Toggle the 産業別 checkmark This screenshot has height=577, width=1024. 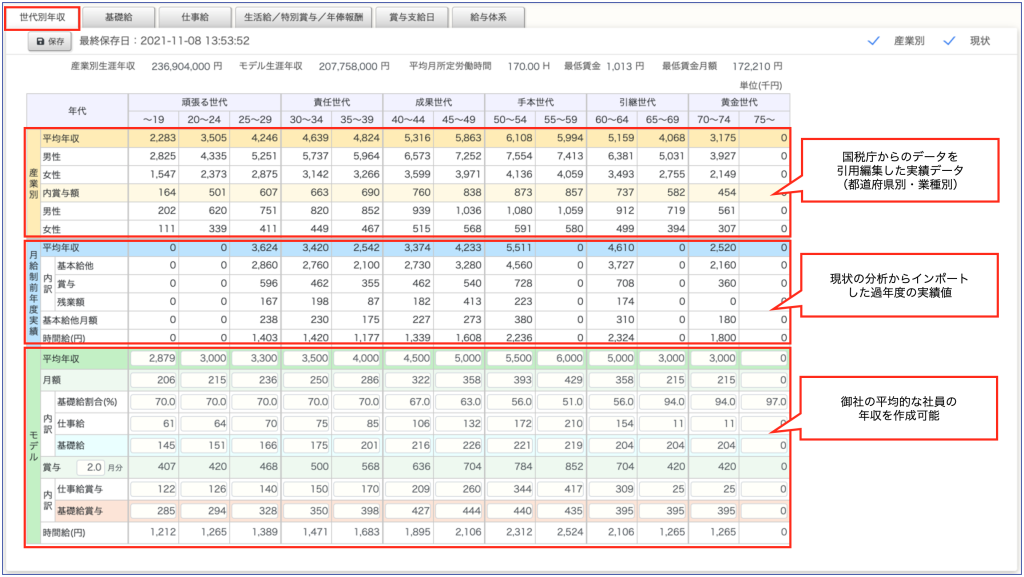(874, 41)
